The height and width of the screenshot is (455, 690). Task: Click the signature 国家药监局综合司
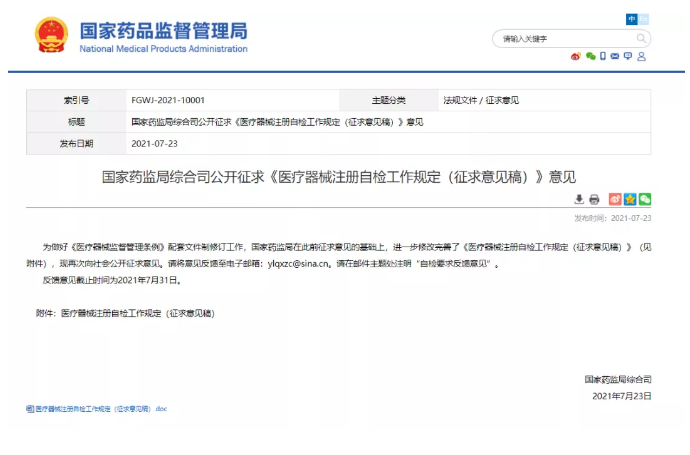click(x=618, y=379)
